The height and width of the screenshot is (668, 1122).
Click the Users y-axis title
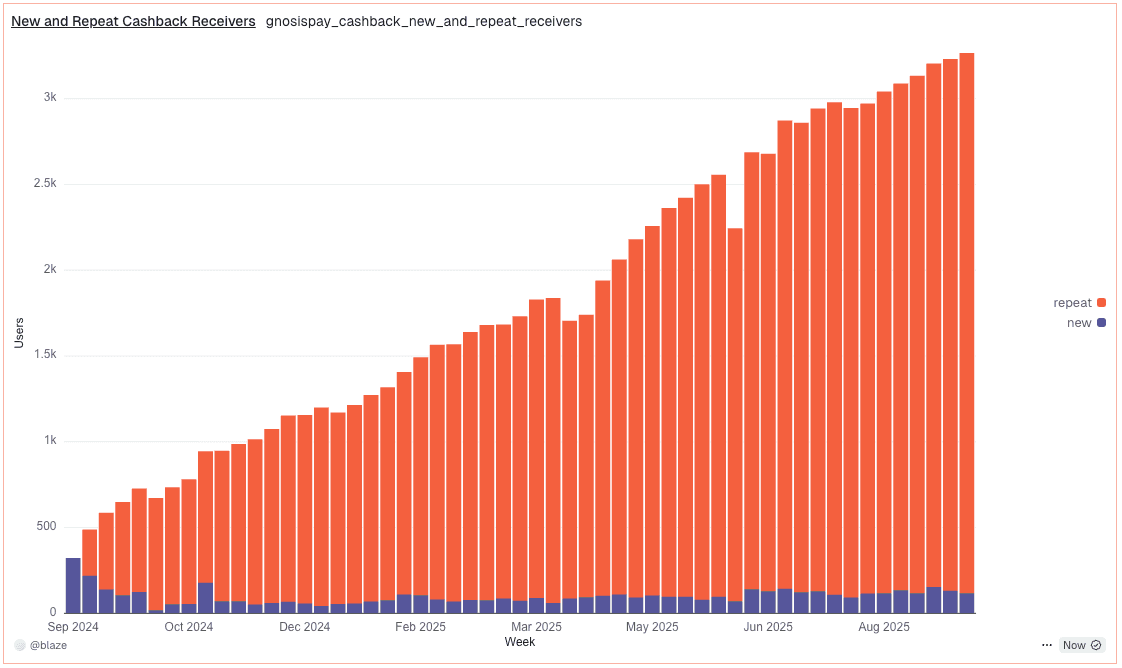(19, 333)
